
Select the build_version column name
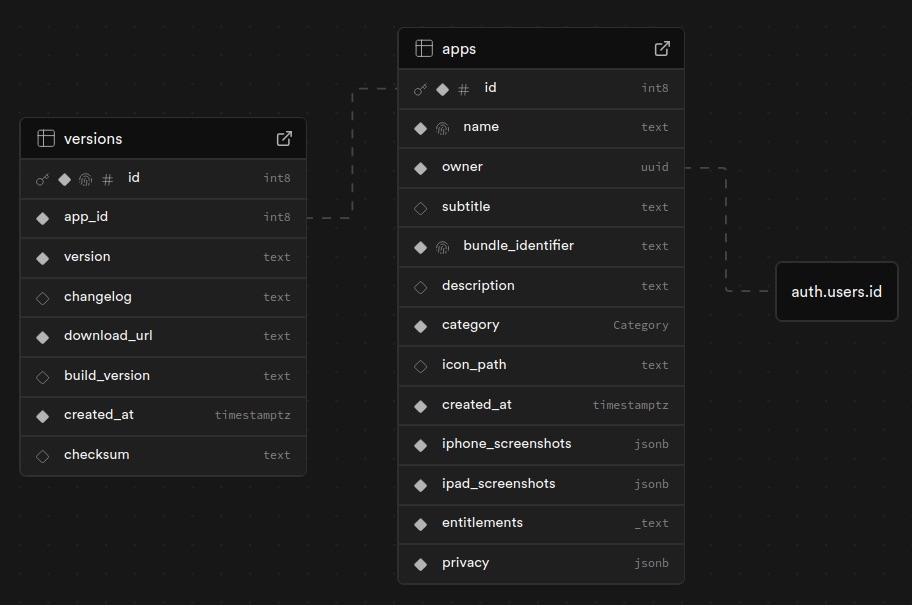[x=107, y=376]
